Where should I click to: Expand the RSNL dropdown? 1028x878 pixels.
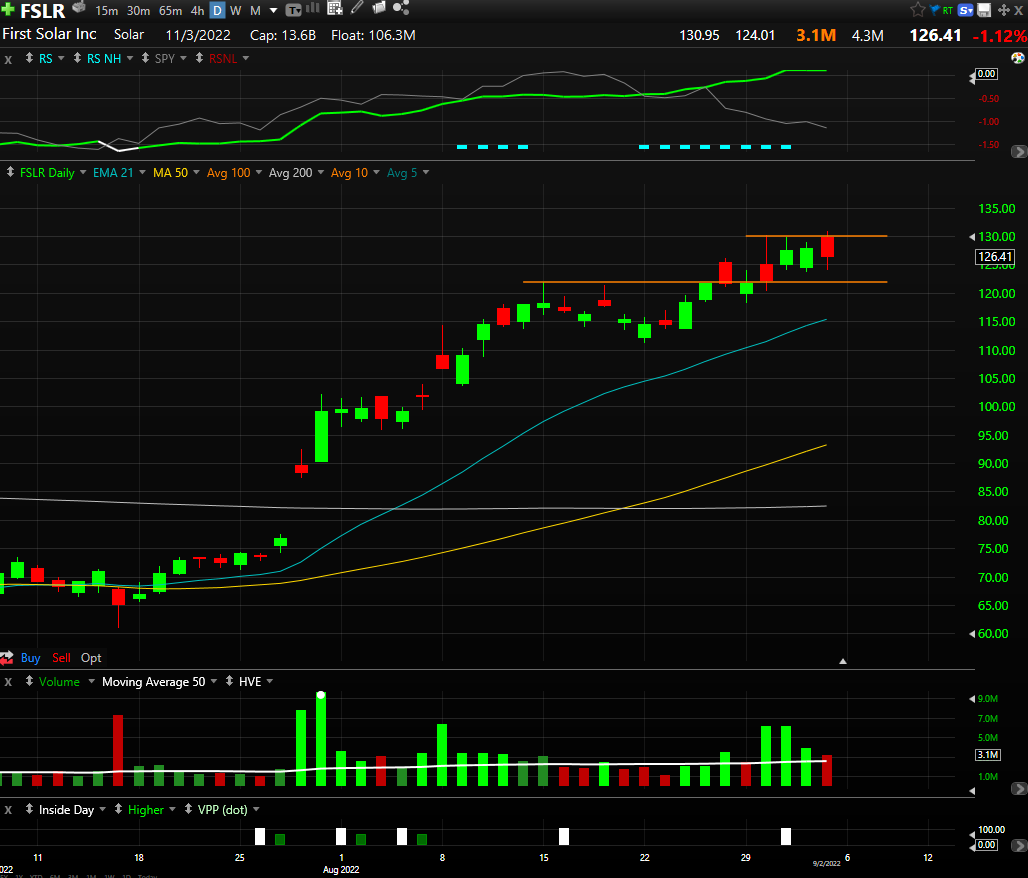246,58
